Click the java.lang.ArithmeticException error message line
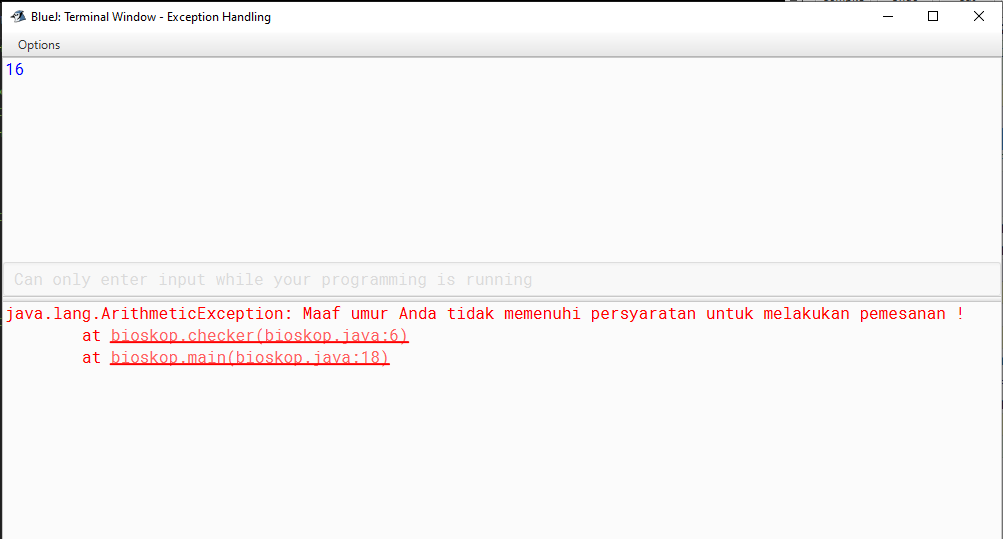Viewport: 1003px width, 539px height. (484, 313)
